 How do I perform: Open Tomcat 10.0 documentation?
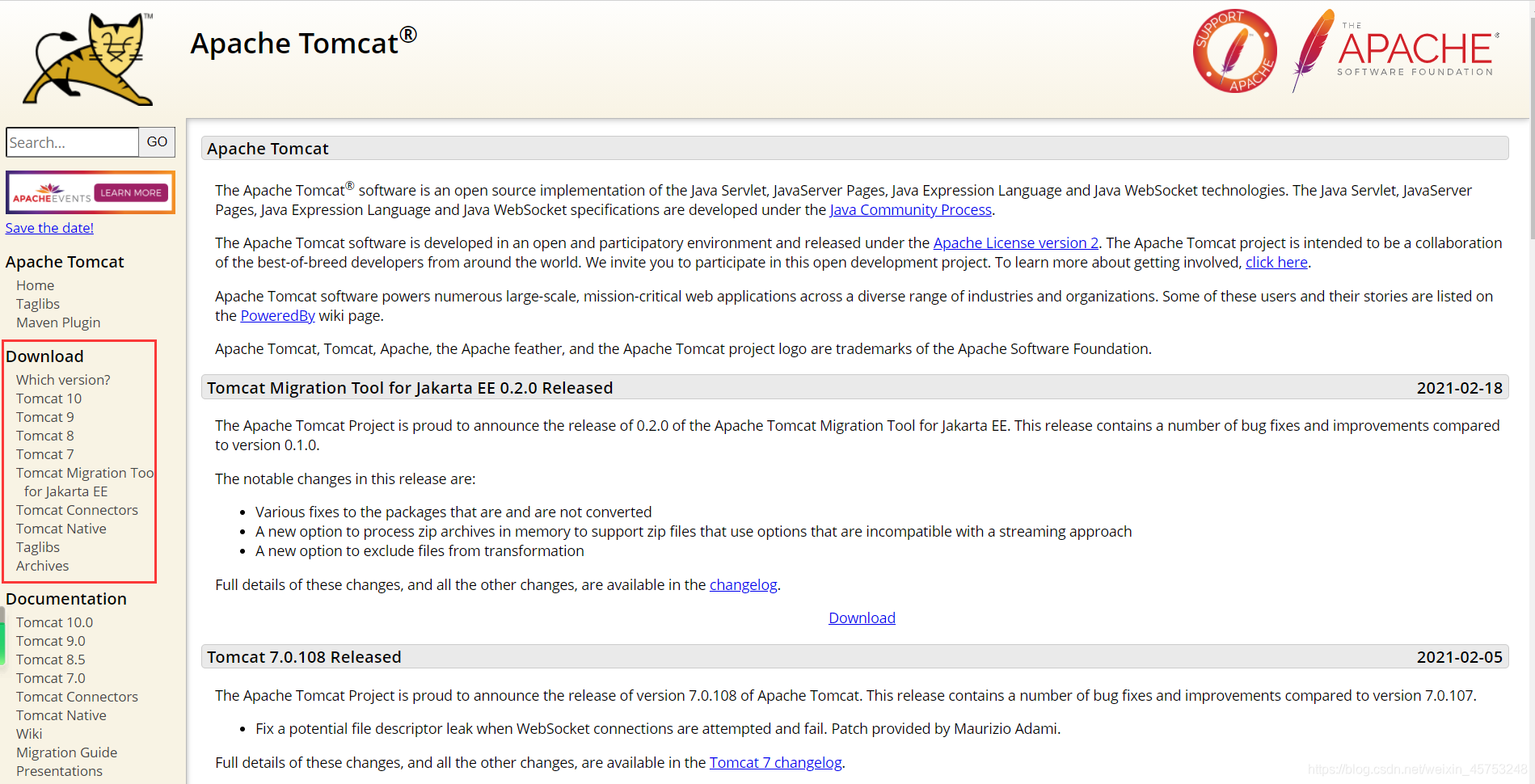[x=54, y=622]
